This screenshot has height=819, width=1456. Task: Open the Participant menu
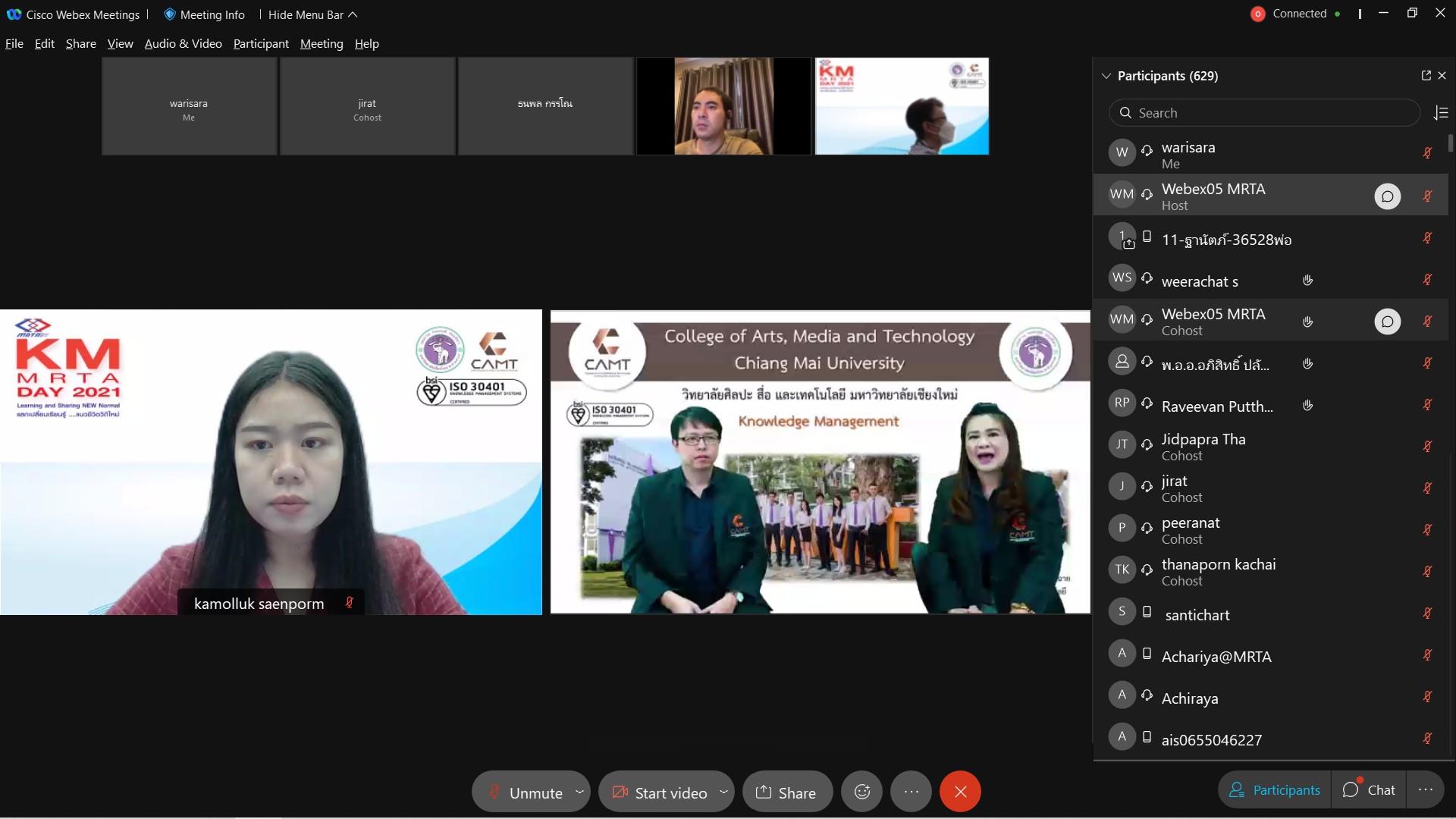pyautogui.click(x=260, y=43)
